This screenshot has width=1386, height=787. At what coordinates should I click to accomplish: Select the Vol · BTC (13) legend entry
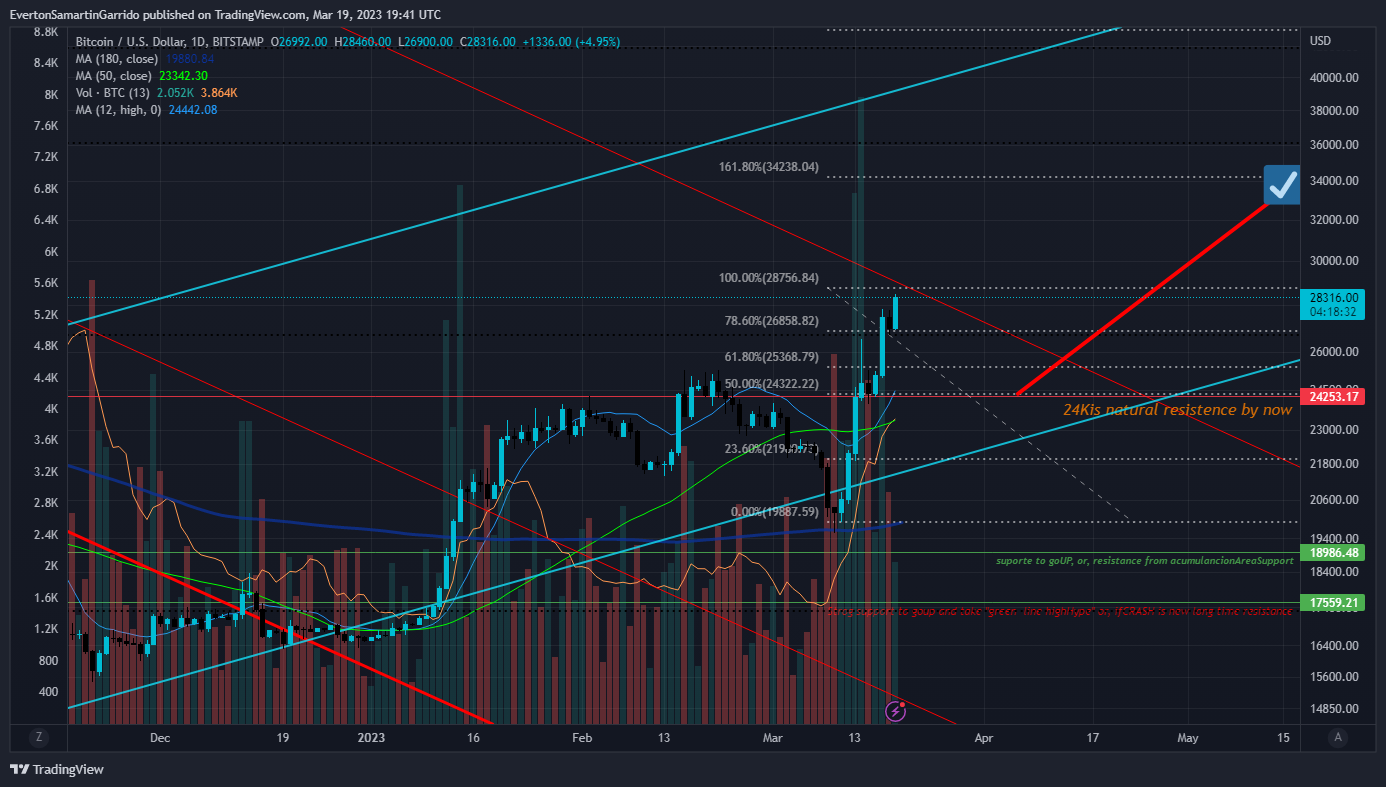click(x=113, y=93)
